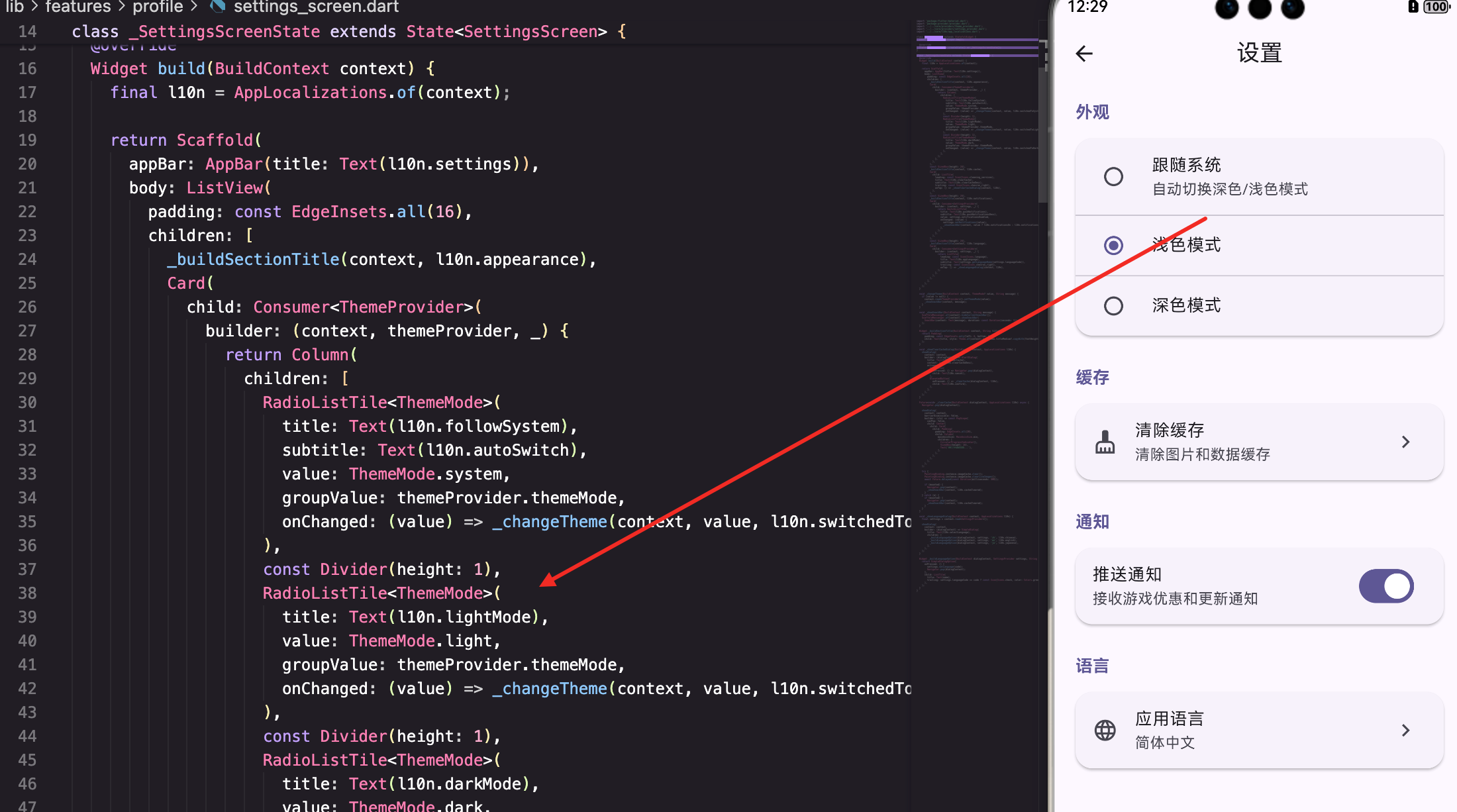Click the profile breadcrumb segment
1457x812 pixels.
click(158, 7)
